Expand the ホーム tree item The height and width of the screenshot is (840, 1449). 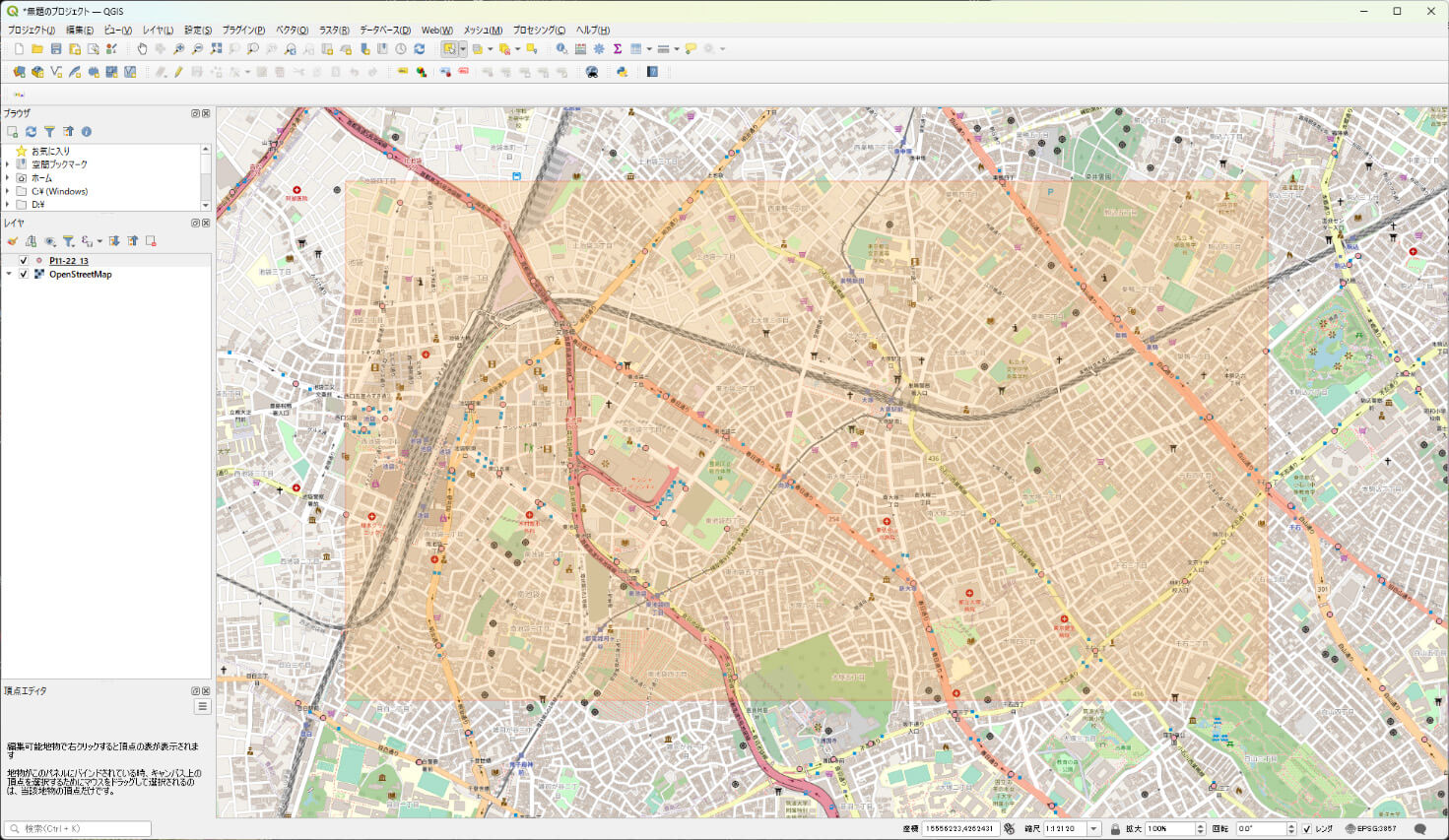click(8, 178)
